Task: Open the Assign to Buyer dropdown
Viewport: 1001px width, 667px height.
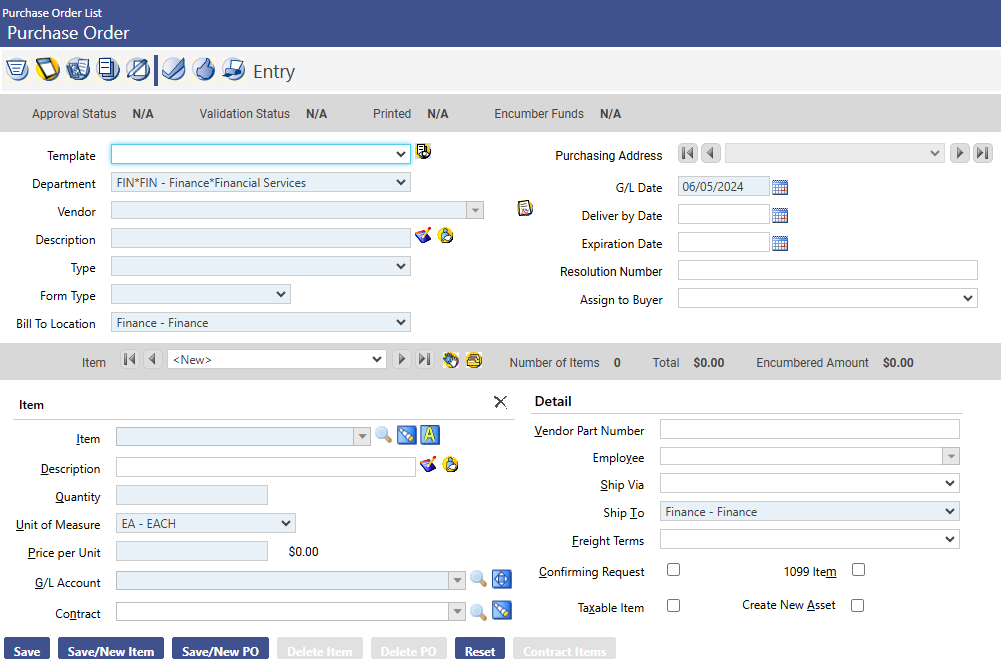Action: 827,298
